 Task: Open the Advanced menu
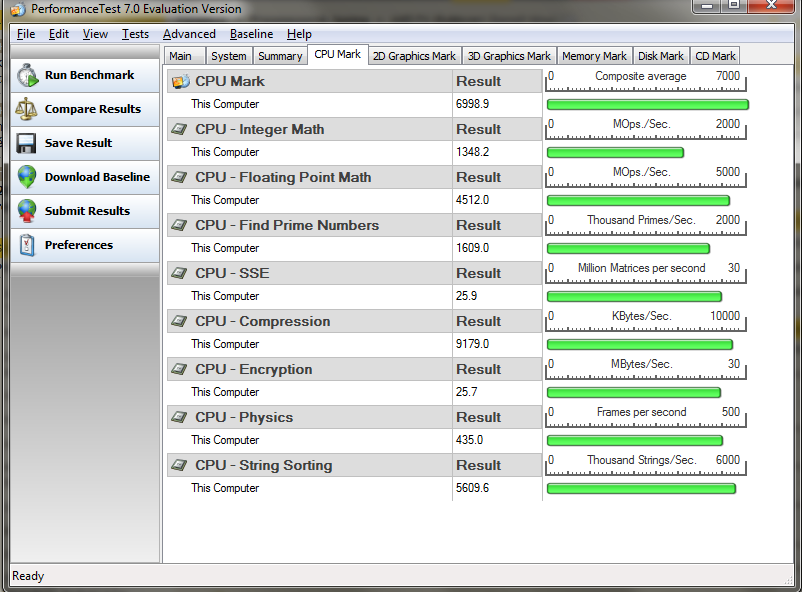(189, 34)
